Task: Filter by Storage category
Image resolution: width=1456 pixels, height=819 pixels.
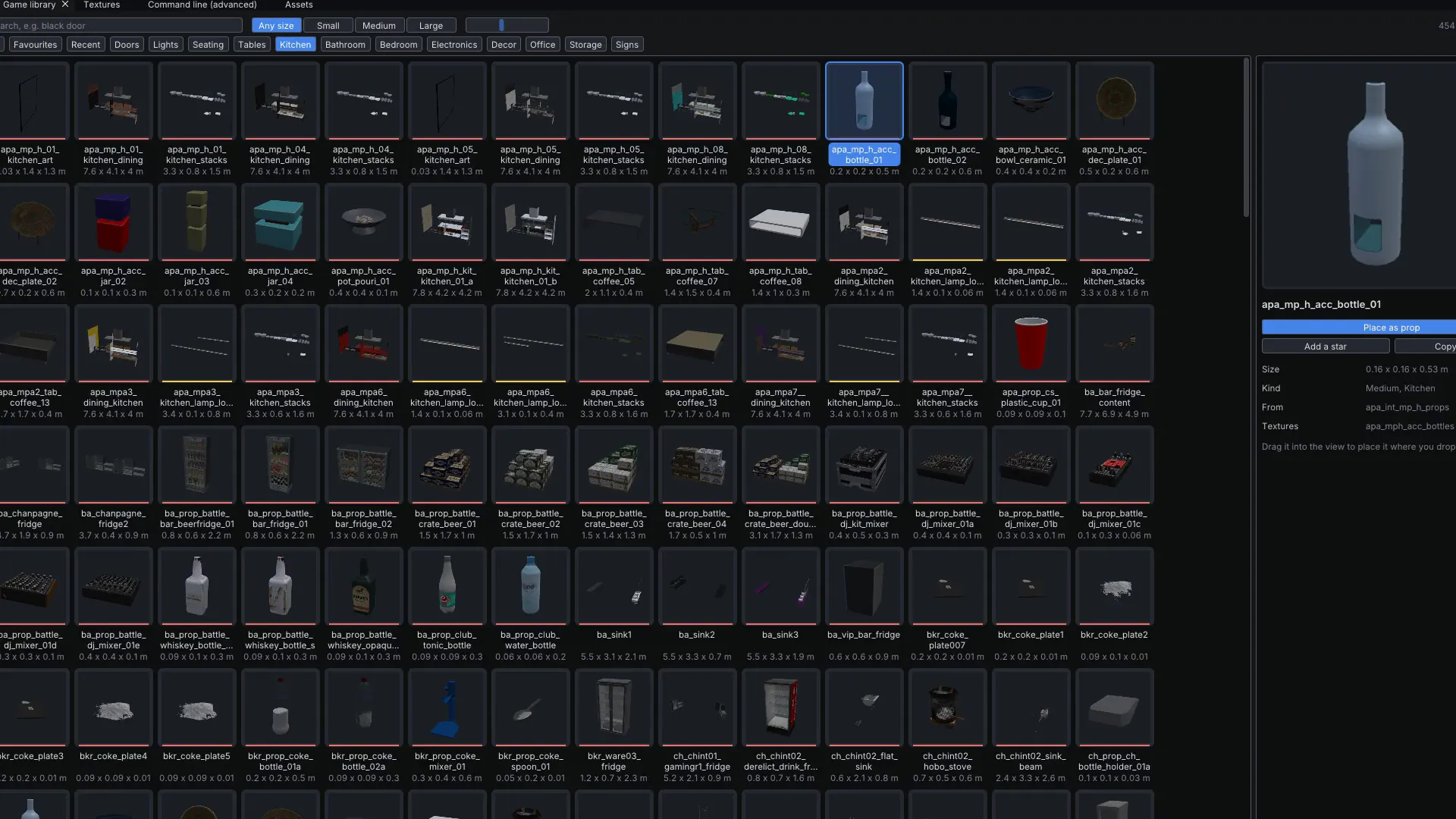Action: (x=585, y=45)
